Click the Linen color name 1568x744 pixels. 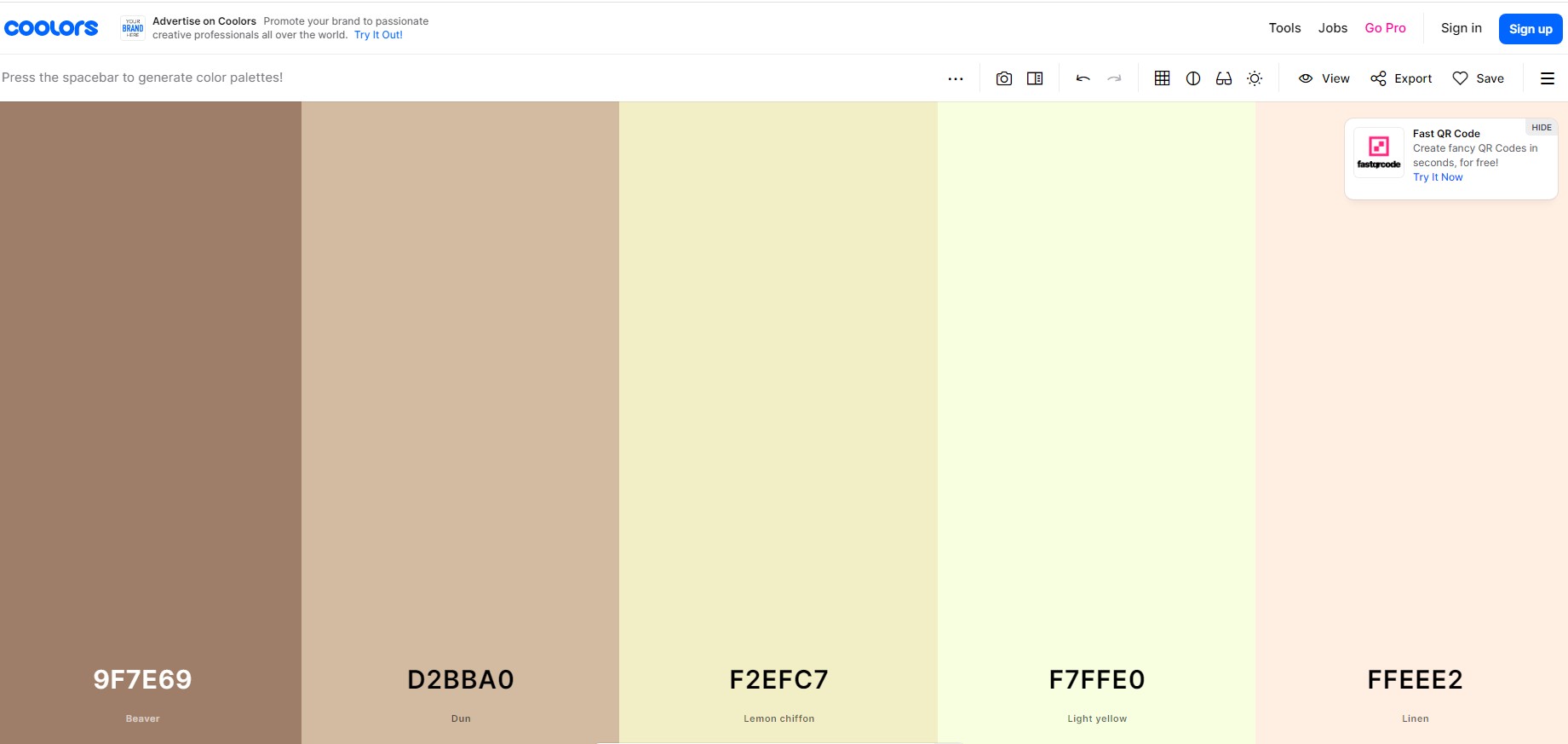(x=1415, y=718)
